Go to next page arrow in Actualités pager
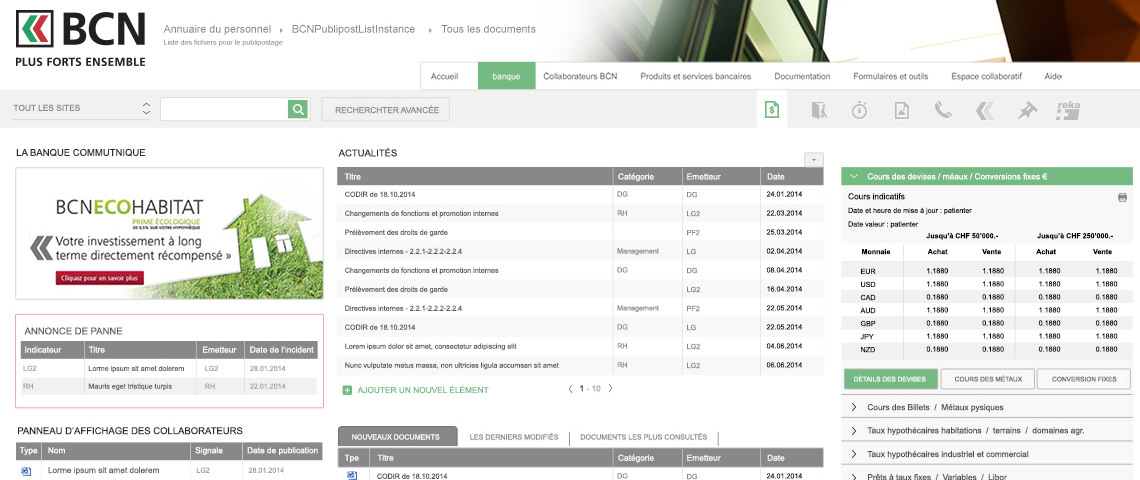 click(610, 388)
